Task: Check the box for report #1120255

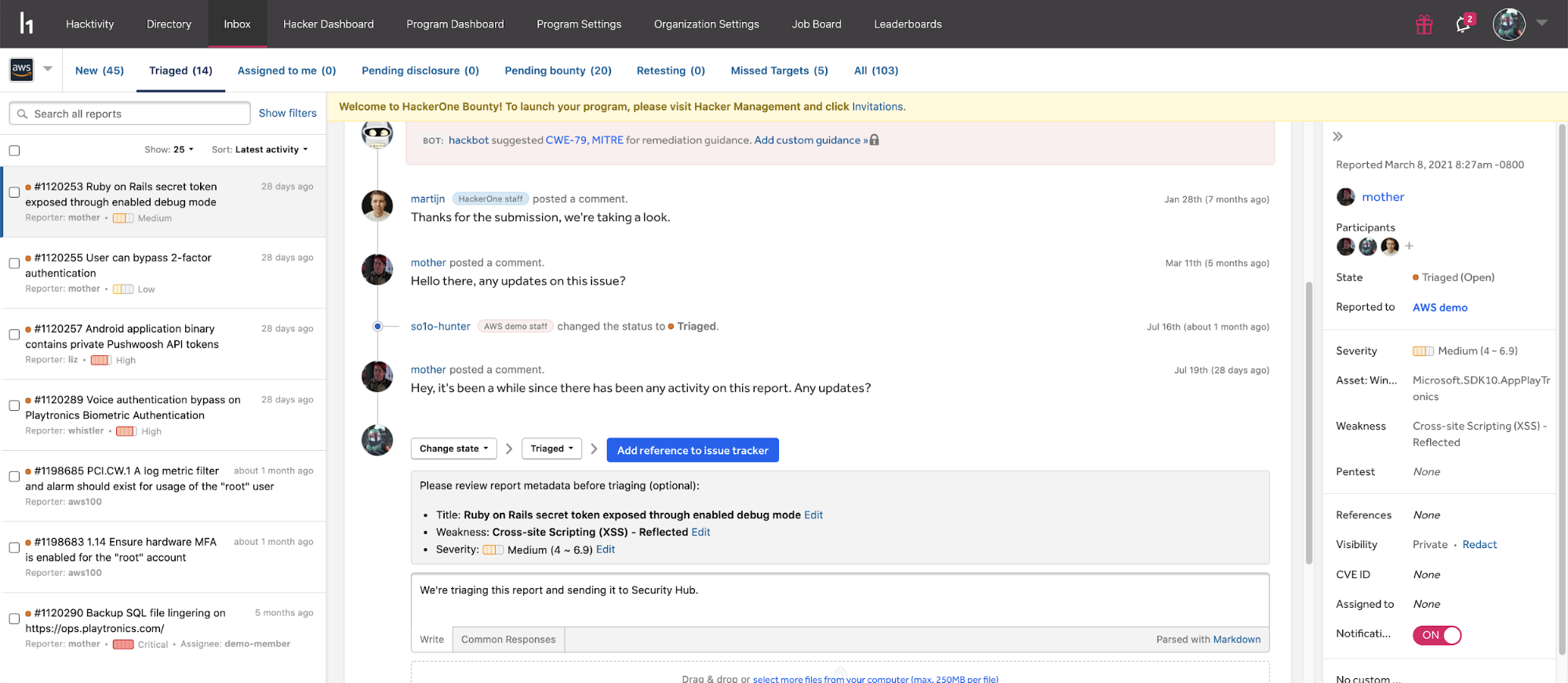Action: point(14,263)
